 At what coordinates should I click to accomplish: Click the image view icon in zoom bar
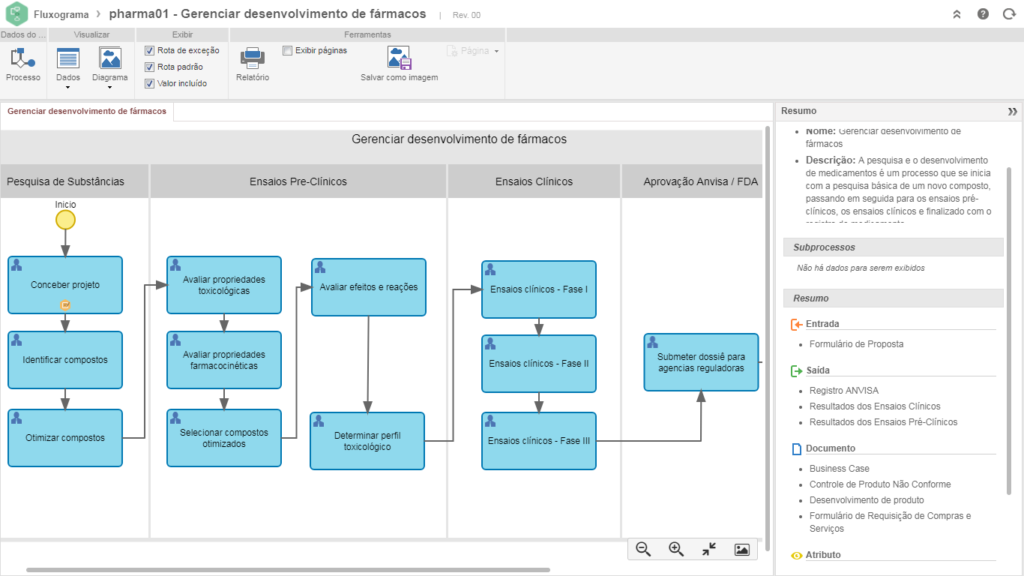click(742, 549)
